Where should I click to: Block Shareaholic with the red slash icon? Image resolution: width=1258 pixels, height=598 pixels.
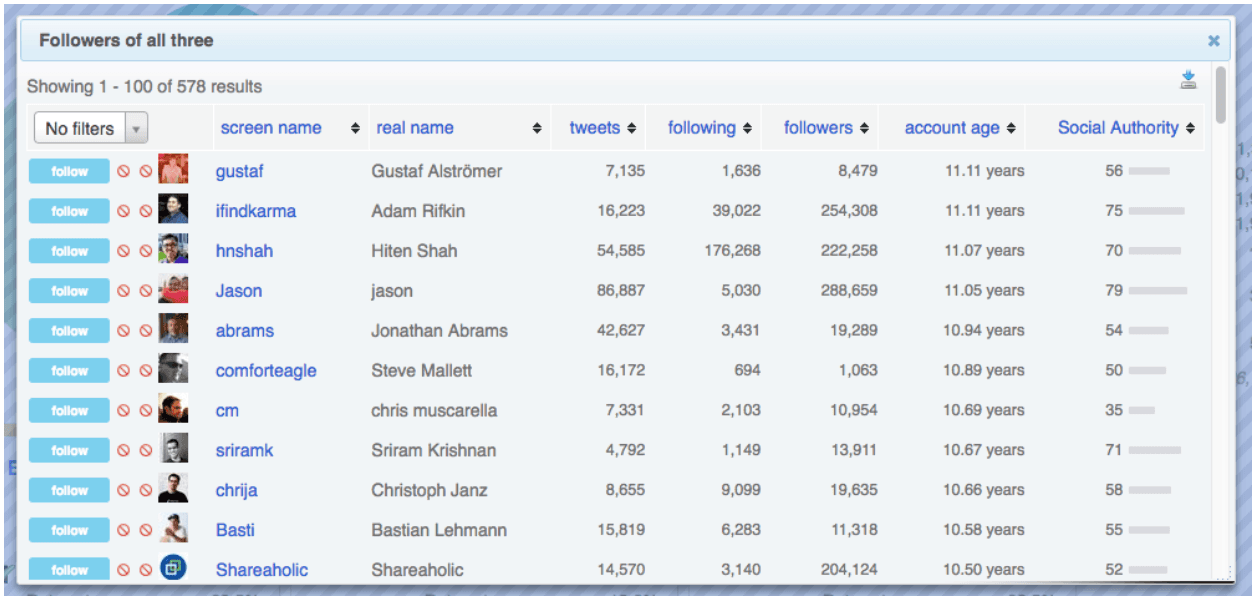124,570
